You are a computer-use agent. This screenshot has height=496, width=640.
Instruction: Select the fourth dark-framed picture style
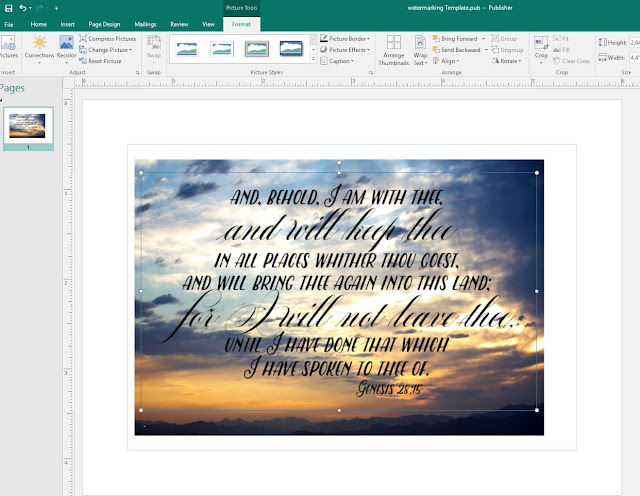point(291,49)
